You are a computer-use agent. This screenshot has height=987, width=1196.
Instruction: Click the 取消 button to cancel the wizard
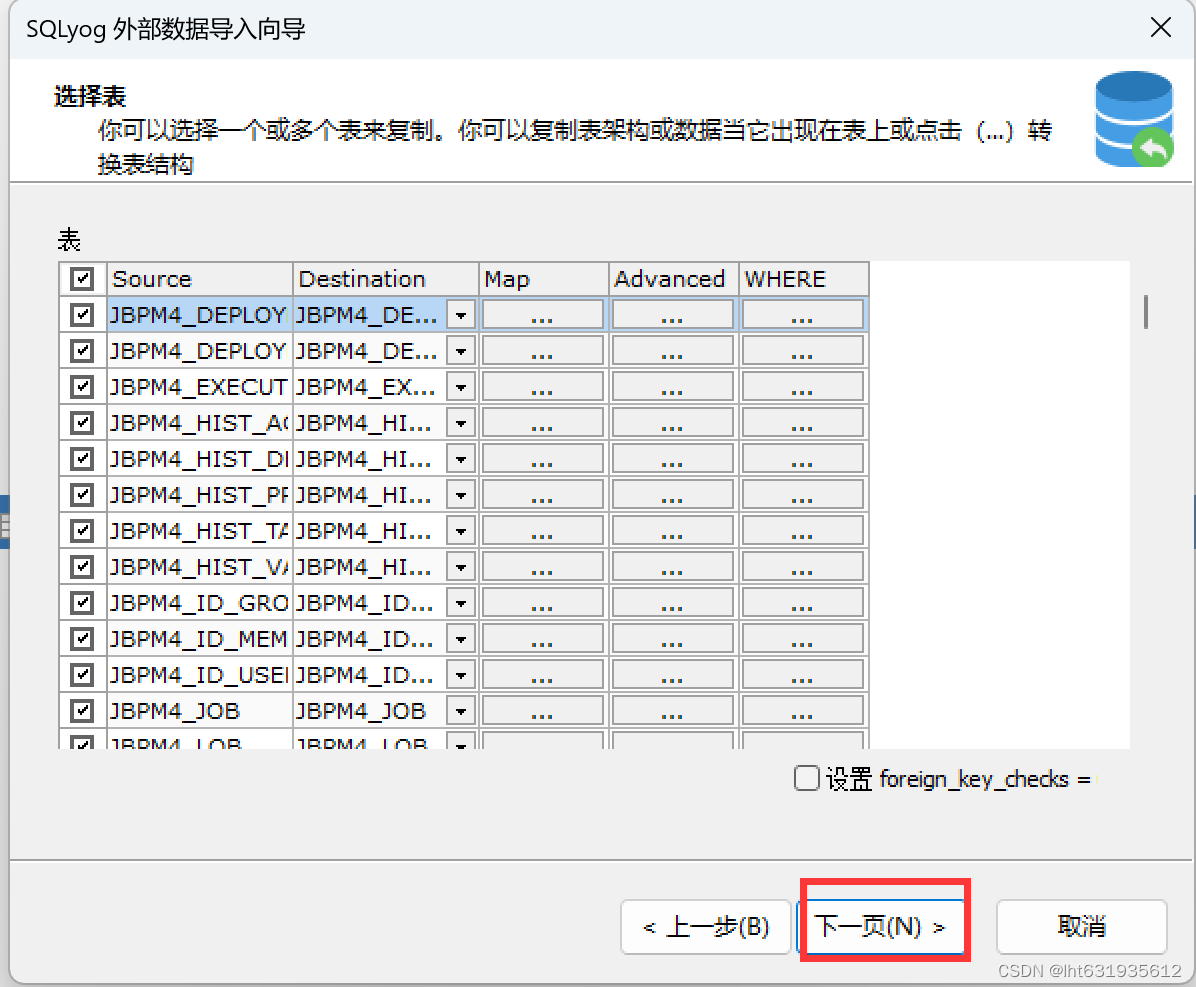[1081, 927]
